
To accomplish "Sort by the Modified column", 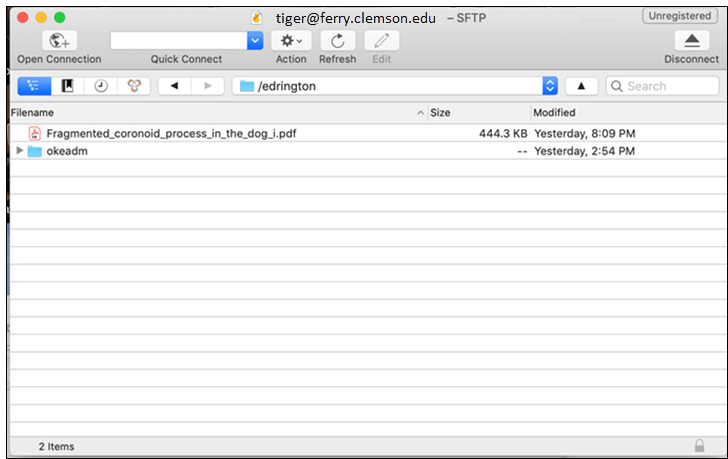I will tap(629, 113).
